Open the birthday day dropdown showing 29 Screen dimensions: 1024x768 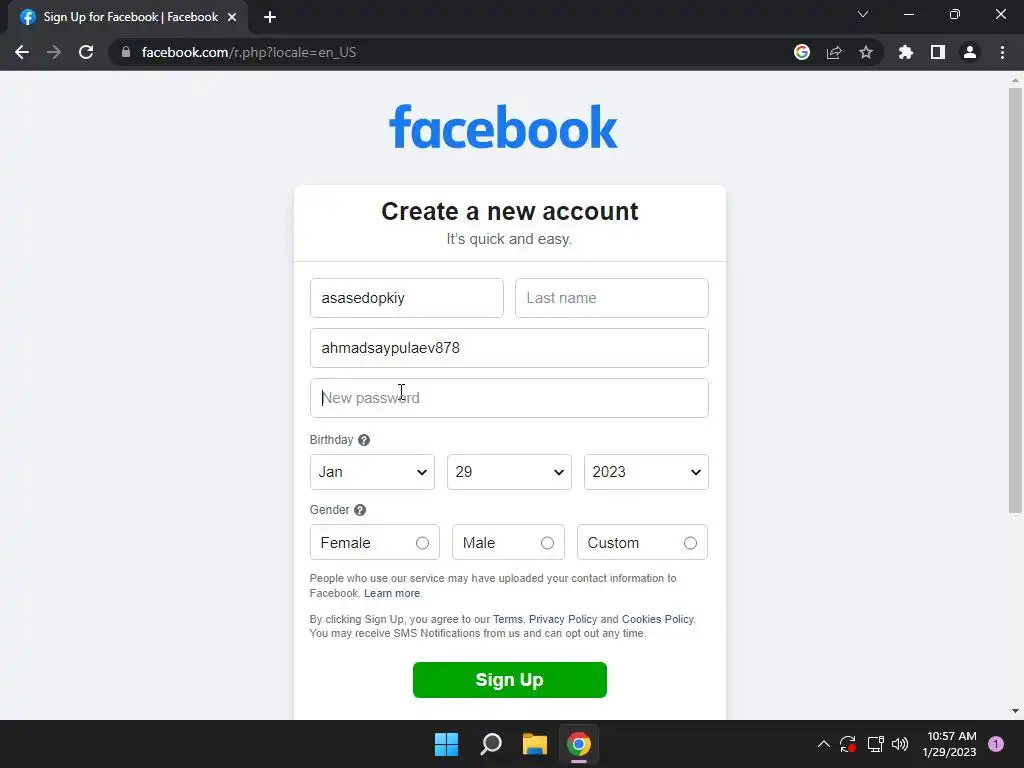click(509, 472)
